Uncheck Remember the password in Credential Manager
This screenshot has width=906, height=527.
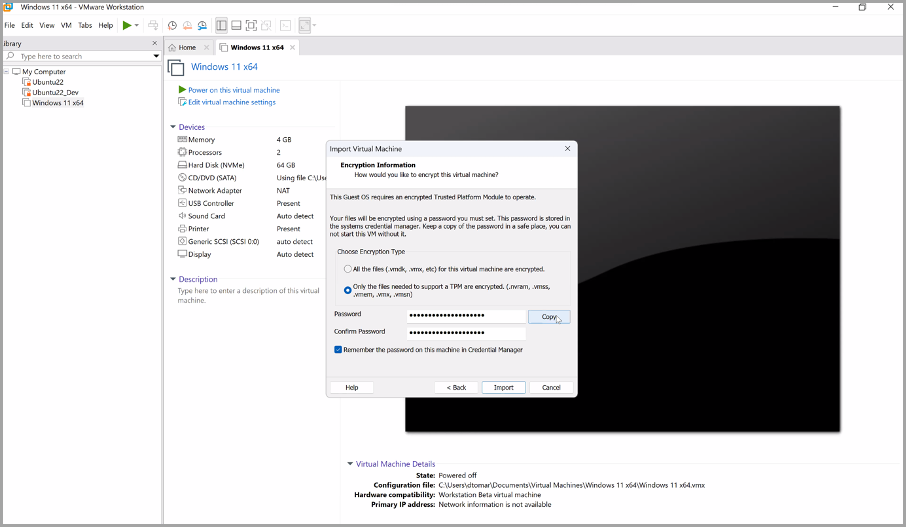[338, 350]
